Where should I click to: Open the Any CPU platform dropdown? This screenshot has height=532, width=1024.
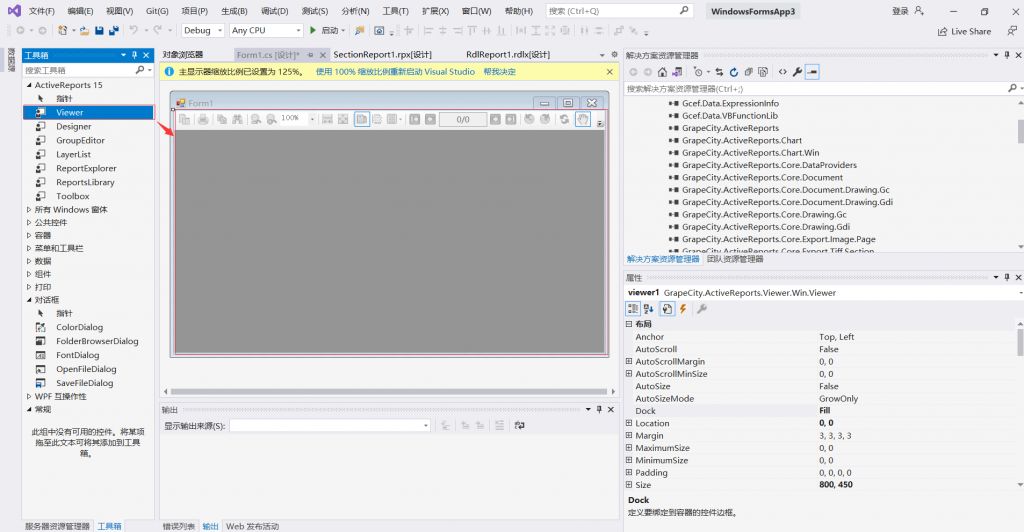(x=266, y=30)
